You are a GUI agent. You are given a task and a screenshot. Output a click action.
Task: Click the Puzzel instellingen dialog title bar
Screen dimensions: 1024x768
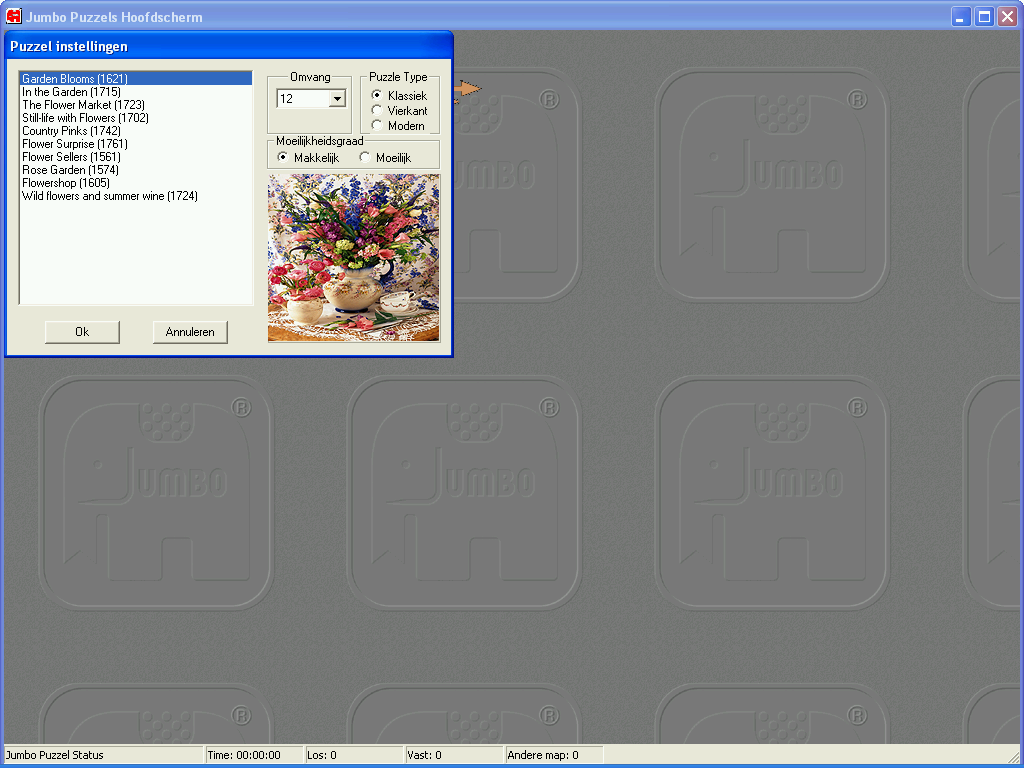[229, 46]
